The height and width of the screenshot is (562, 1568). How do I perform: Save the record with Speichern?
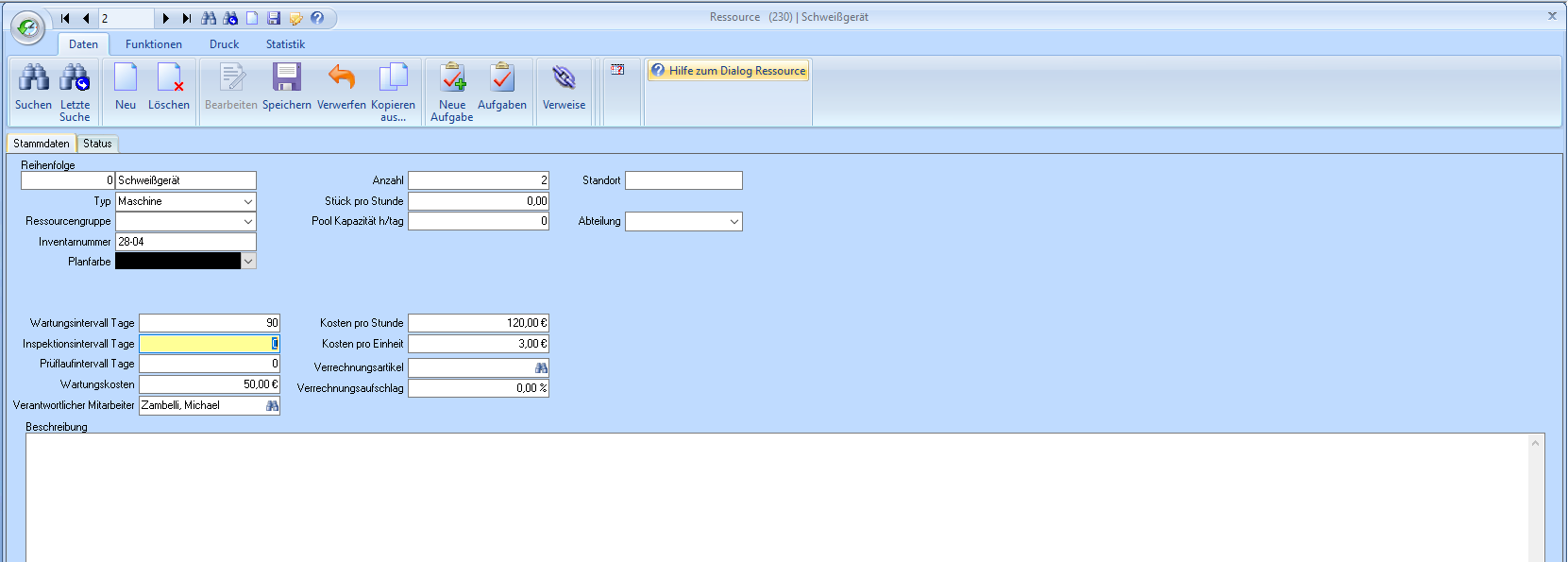(286, 78)
